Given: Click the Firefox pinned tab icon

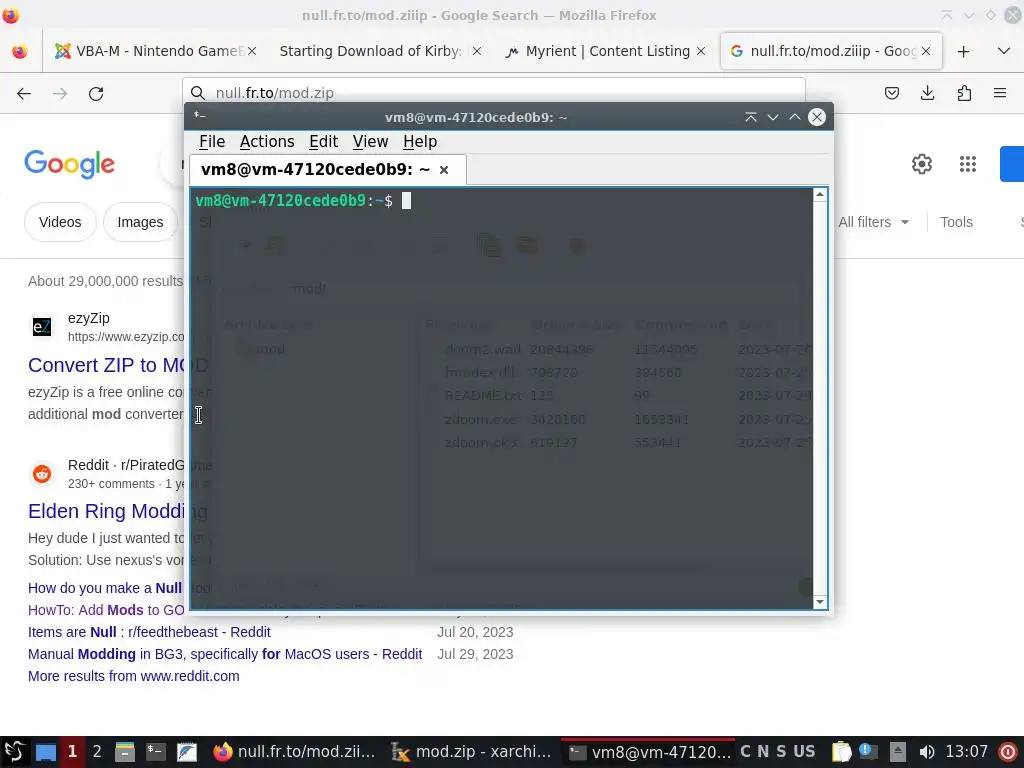Looking at the screenshot, I should 20,51.
